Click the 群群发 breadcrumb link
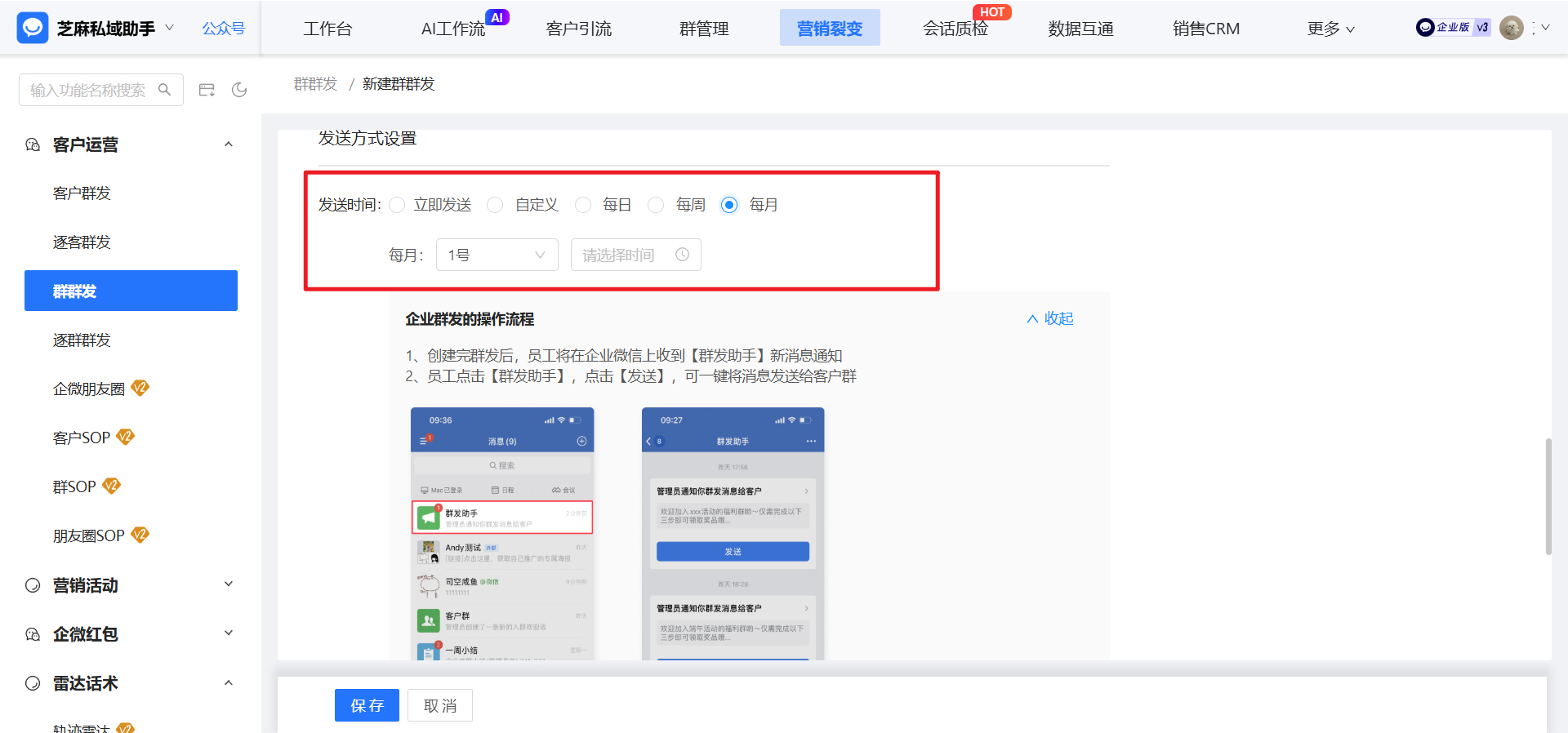 click(x=315, y=84)
